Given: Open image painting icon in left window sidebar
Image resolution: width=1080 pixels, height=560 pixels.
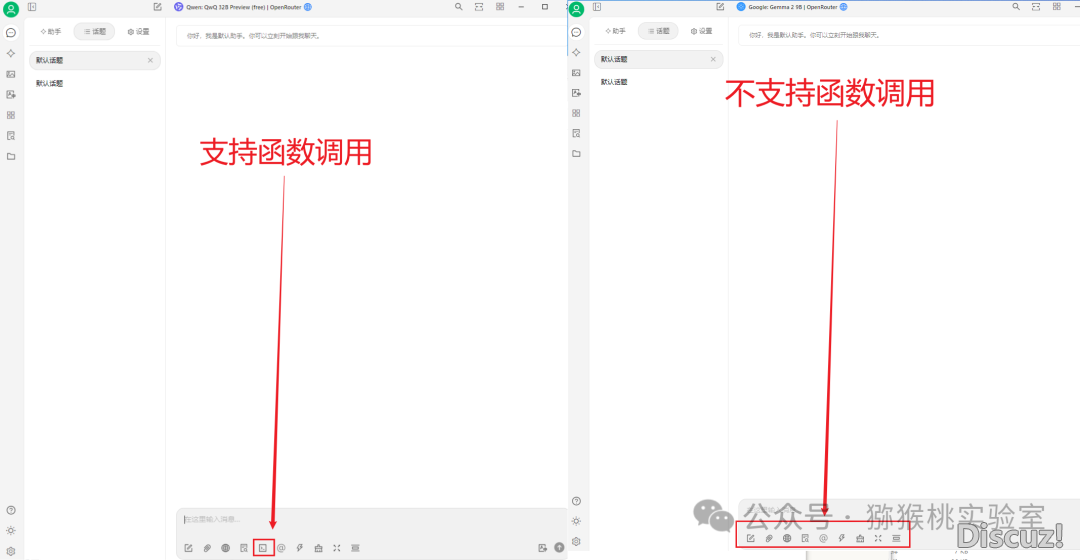Looking at the screenshot, I should 10,74.
